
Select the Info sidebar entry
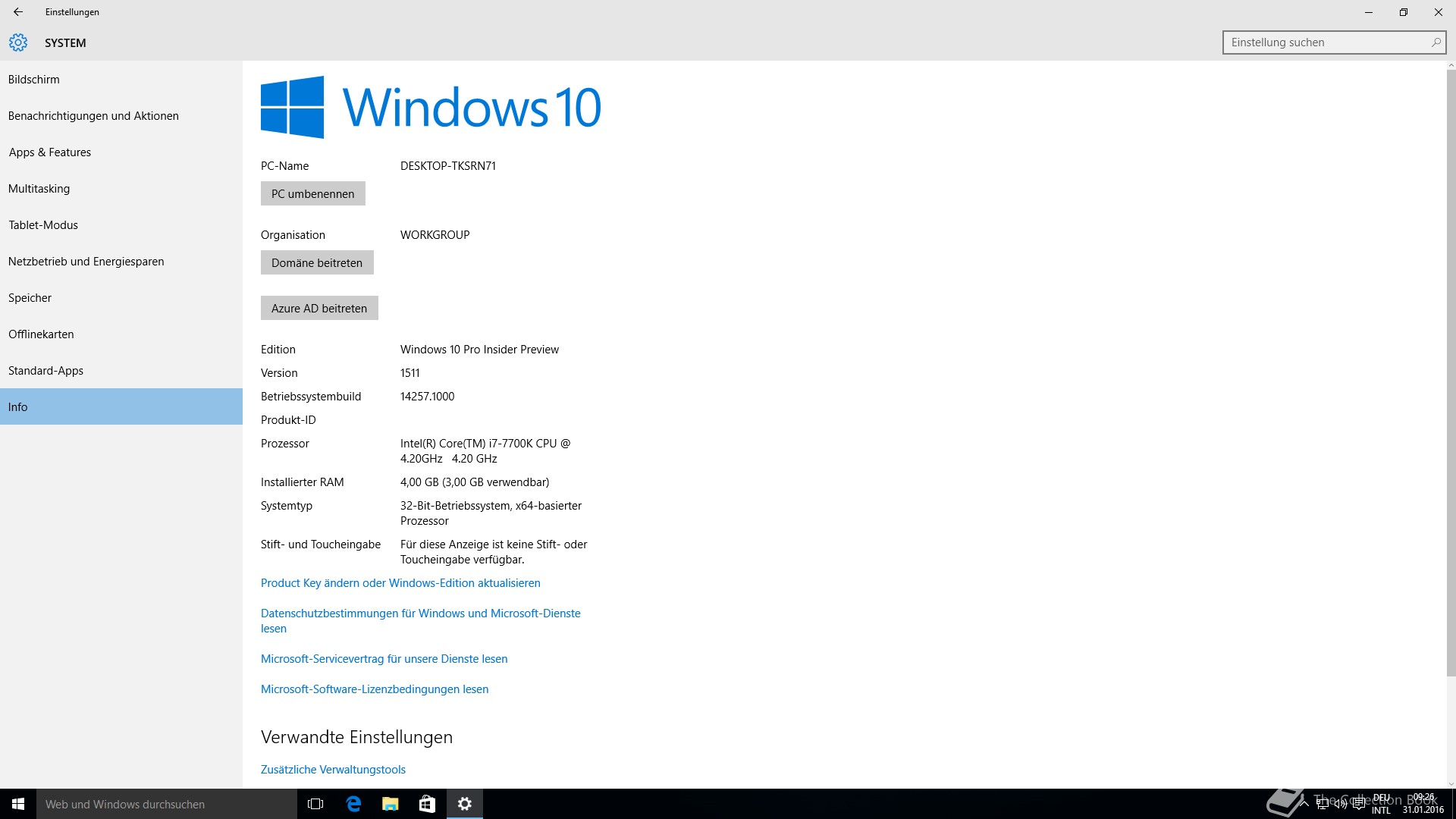tap(121, 406)
